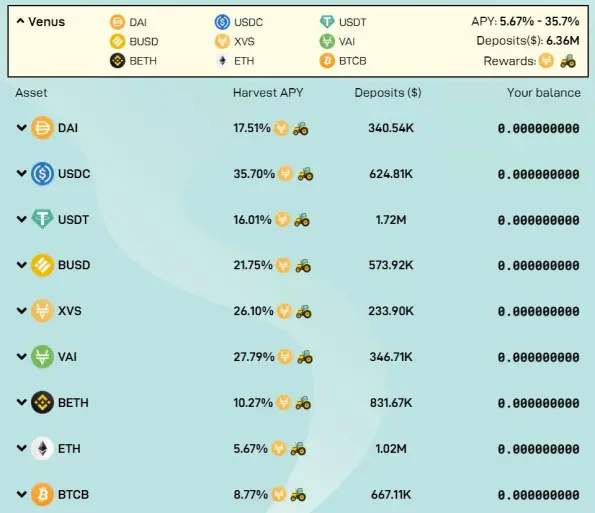The width and height of the screenshot is (595, 513).
Task: Click the BETH icon in Venus header
Action: (x=117, y=61)
